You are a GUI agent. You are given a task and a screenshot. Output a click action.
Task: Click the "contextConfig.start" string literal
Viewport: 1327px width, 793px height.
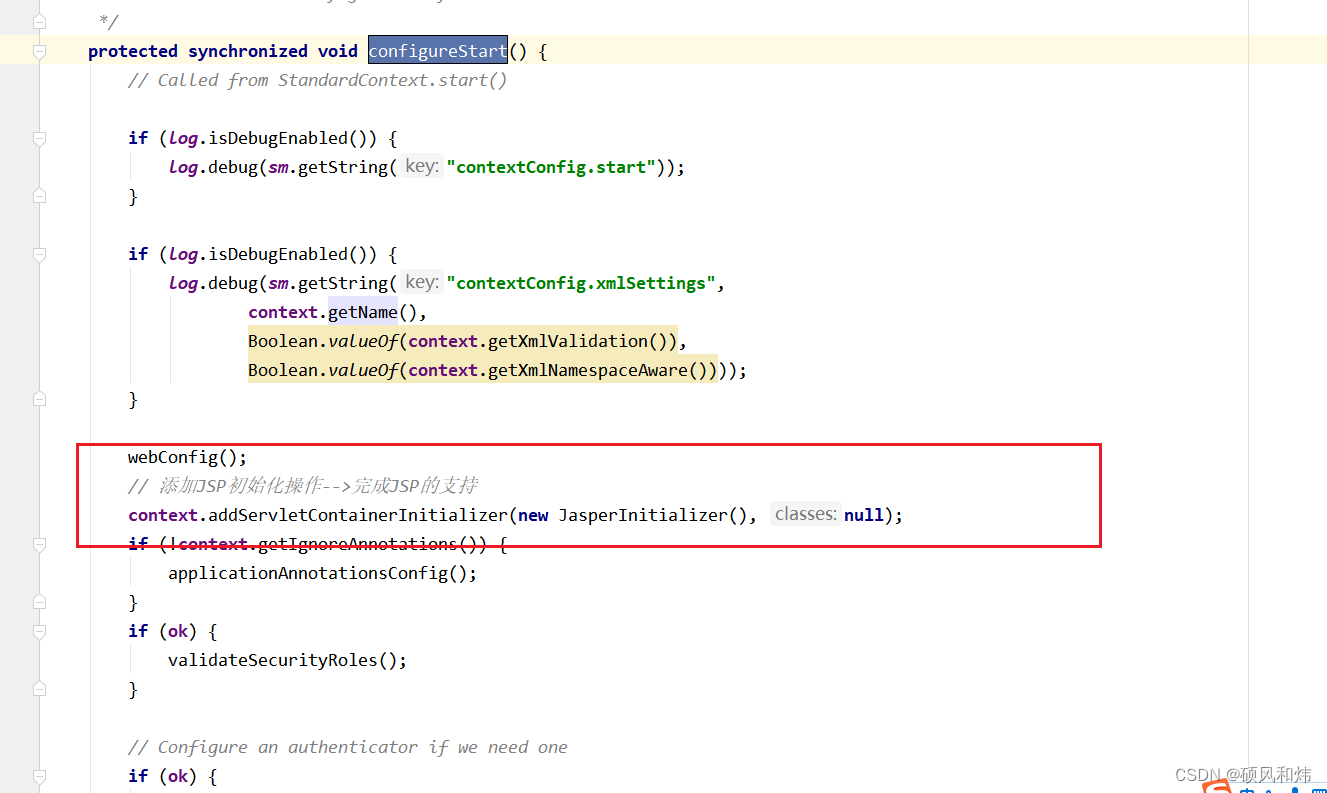(552, 167)
